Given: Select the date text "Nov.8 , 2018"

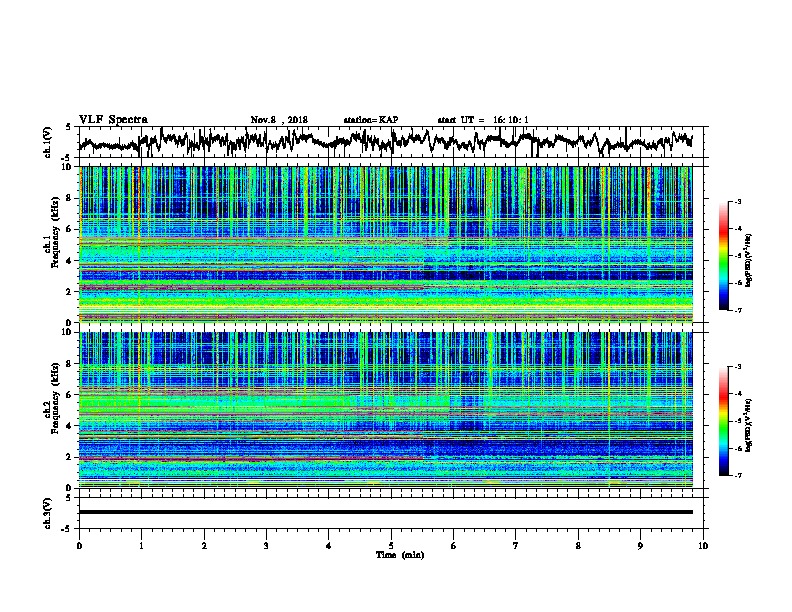Looking at the screenshot, I should click(279, 120).
